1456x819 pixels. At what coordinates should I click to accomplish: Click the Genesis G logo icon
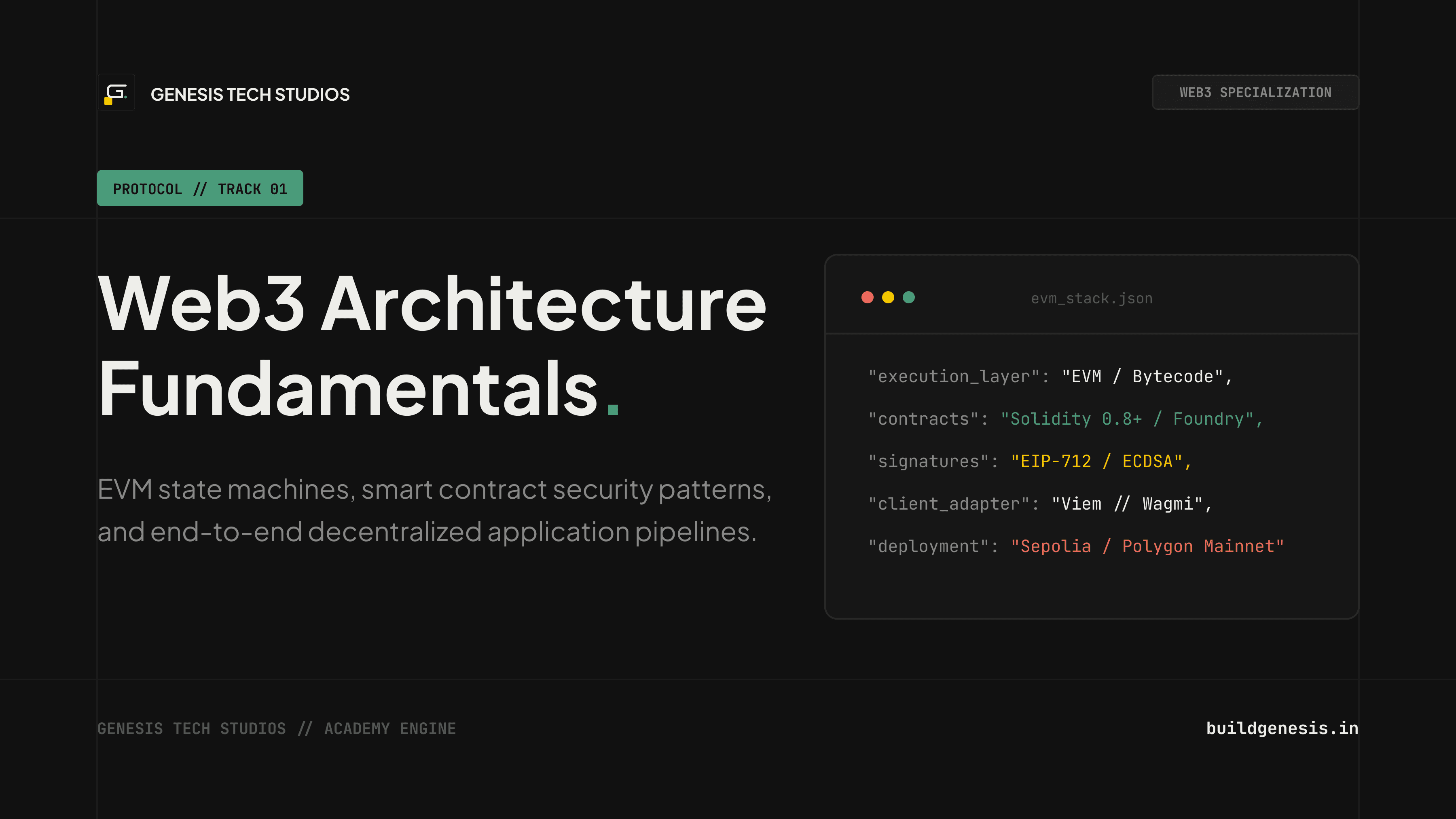[x=116, y=93]
